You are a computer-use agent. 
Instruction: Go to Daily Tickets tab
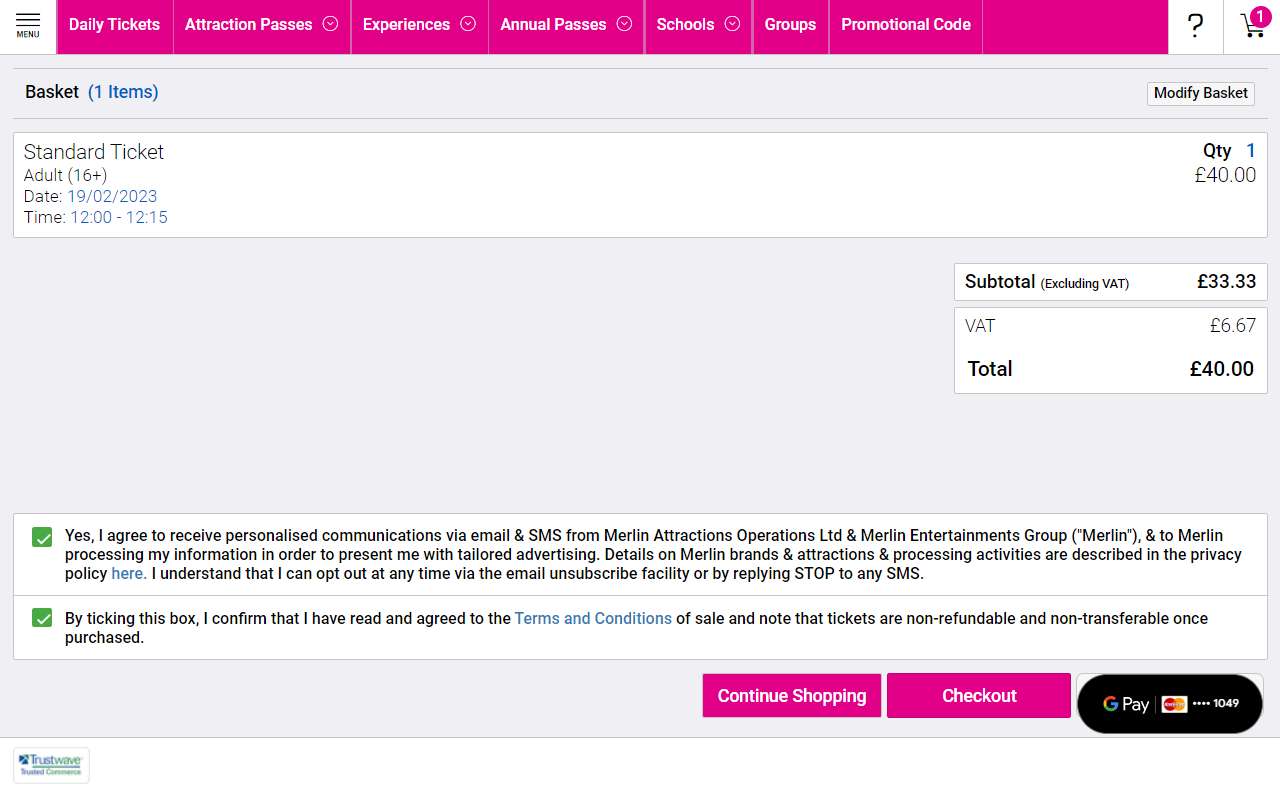(114, 25)
